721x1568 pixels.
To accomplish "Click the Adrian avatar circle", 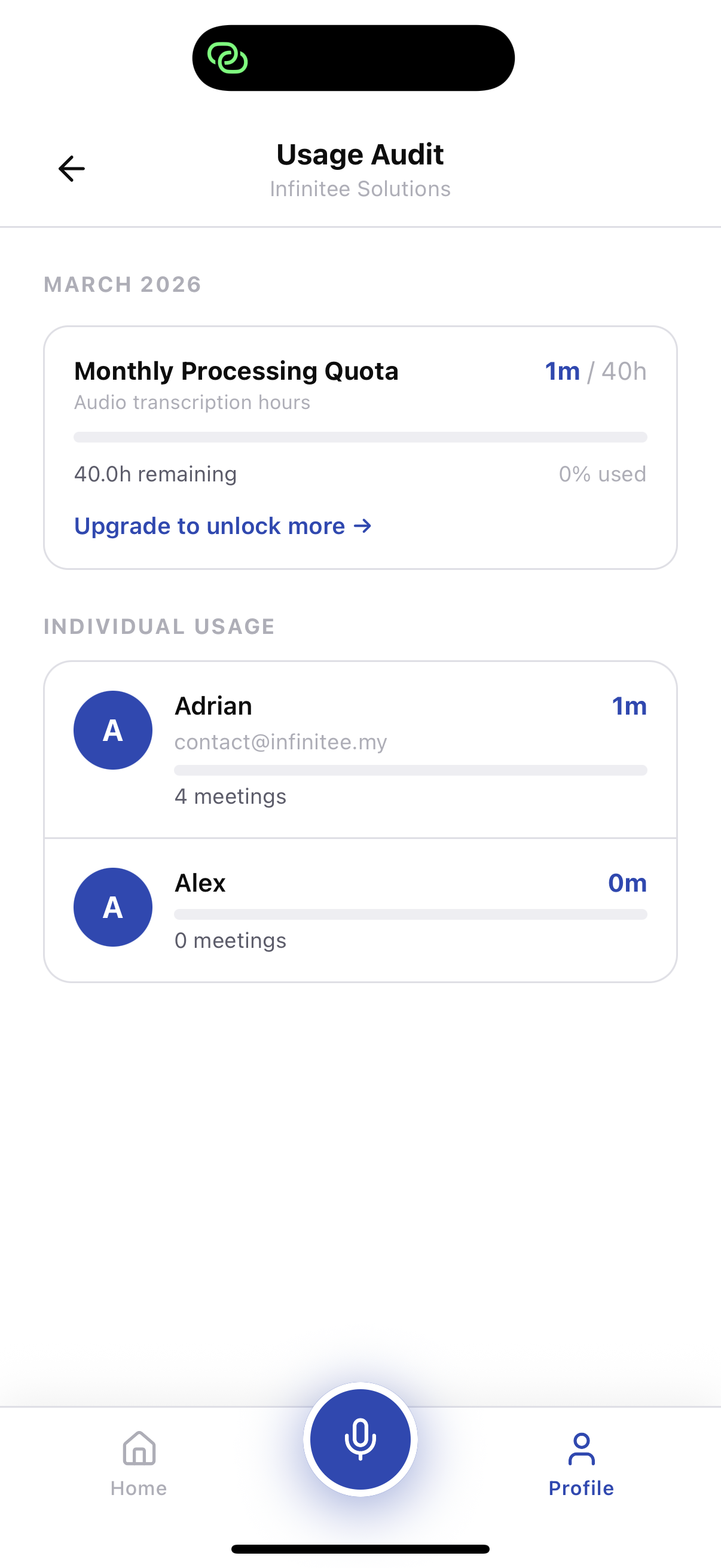I will (113, 730).
